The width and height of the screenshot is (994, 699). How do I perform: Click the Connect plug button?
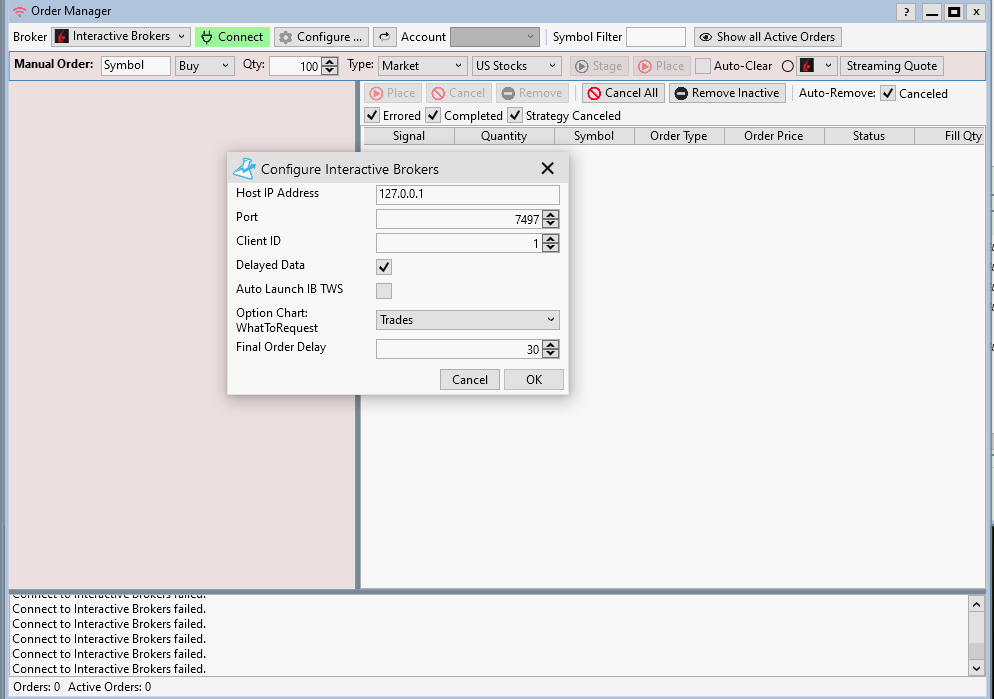(x=232, y=37)
